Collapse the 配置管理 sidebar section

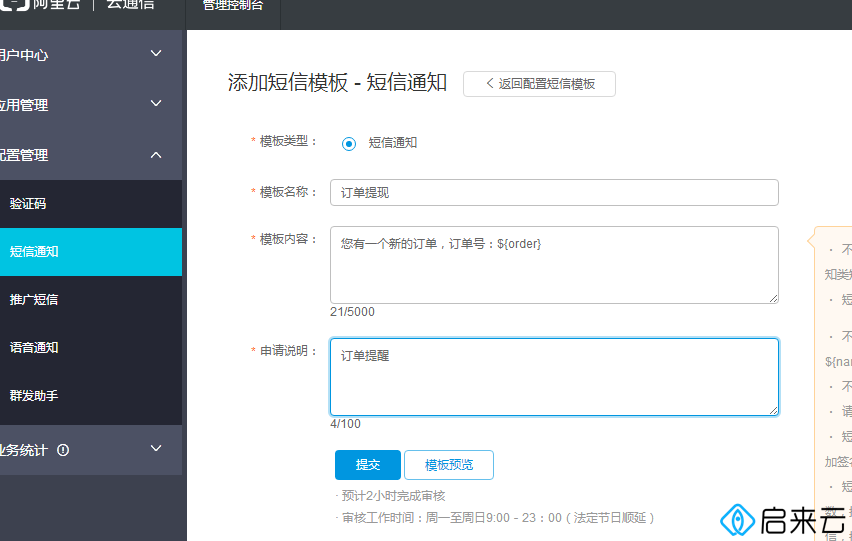click(x=156, y=154)
